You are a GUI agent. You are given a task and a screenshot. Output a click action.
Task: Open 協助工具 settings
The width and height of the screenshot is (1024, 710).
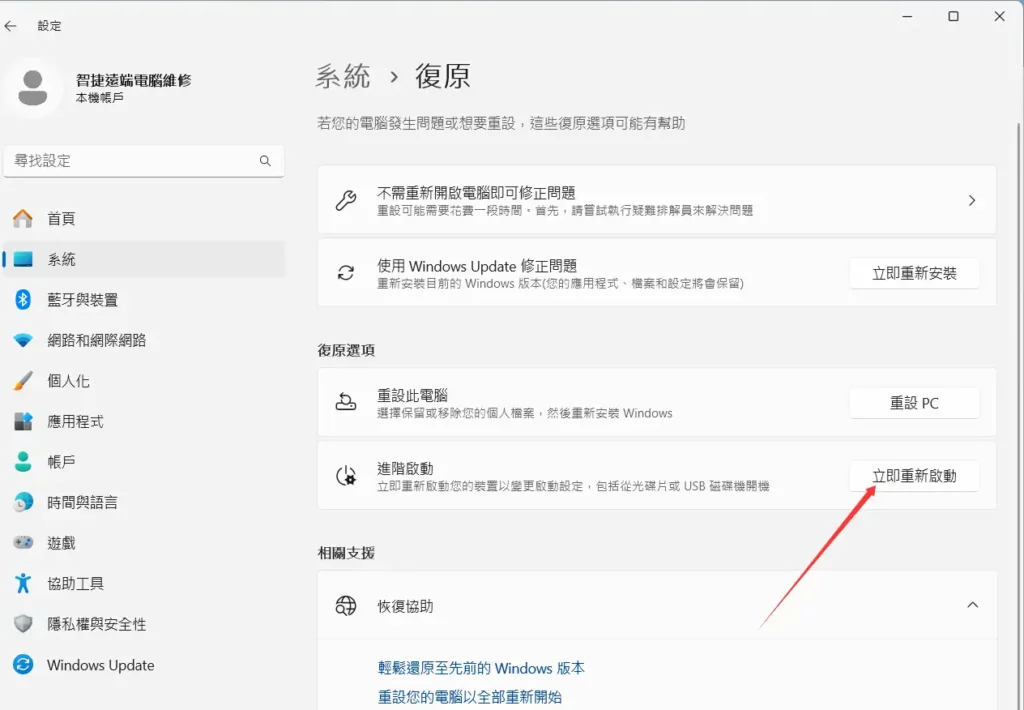tap(144, 583)
